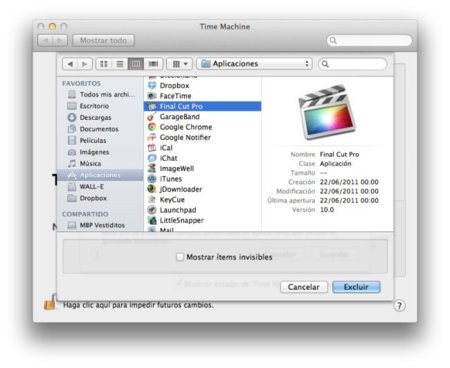Viewport: 450px width, 368px height.
Task: Click the jDownloader app icon
Action: click(152, 189)
